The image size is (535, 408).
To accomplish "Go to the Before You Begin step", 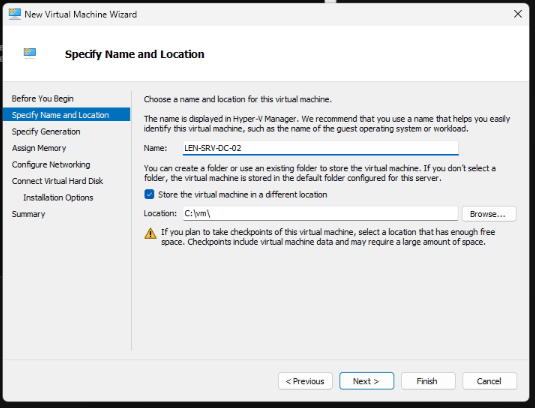I will [x=43, y=99].
